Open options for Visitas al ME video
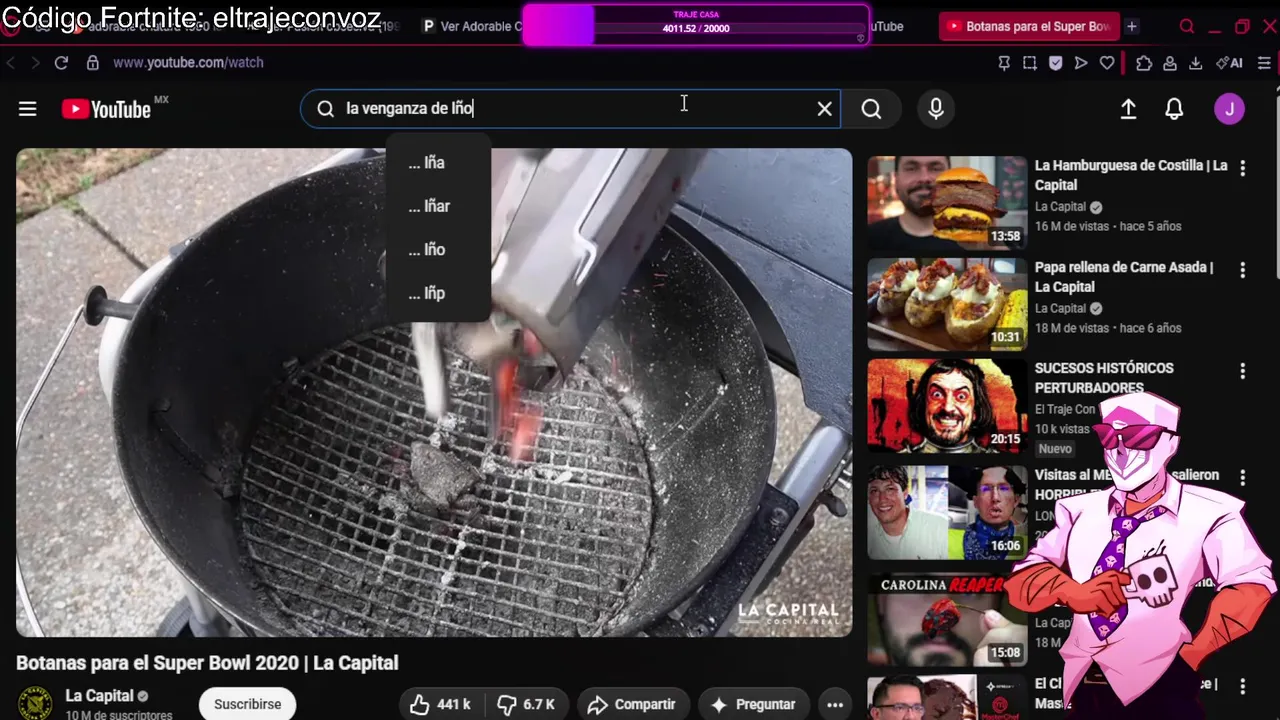 (x=1243, y=478)
